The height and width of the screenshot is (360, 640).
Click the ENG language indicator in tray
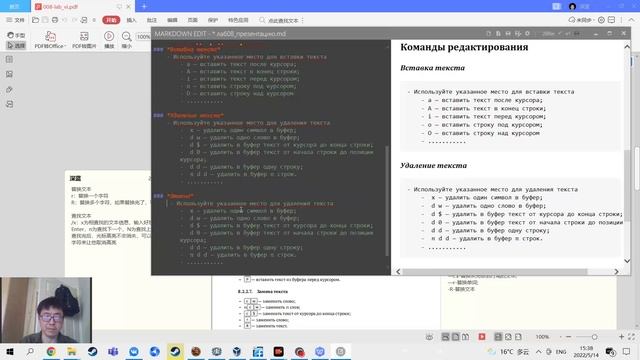click(561, 351)
